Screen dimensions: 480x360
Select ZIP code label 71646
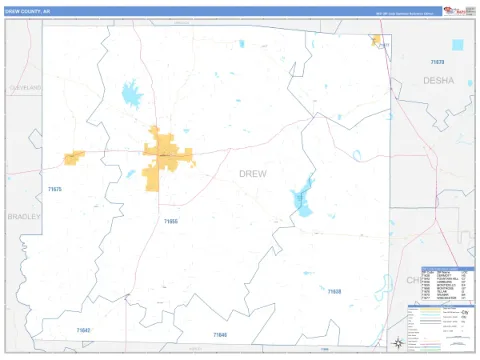click(x=220, y=335)
